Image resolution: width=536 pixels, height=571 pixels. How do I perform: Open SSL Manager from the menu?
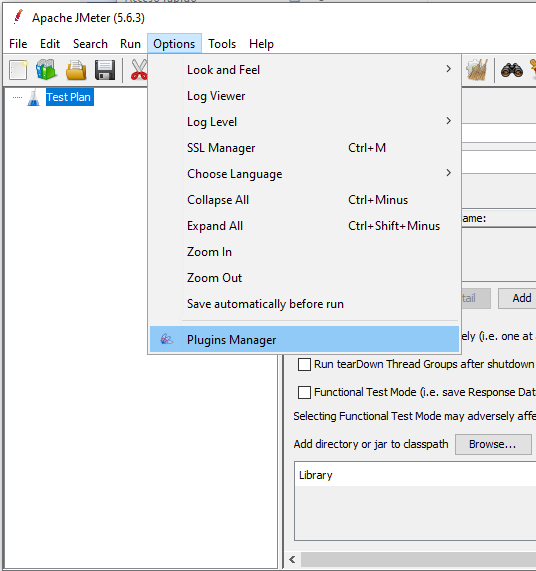coord(304,148)
